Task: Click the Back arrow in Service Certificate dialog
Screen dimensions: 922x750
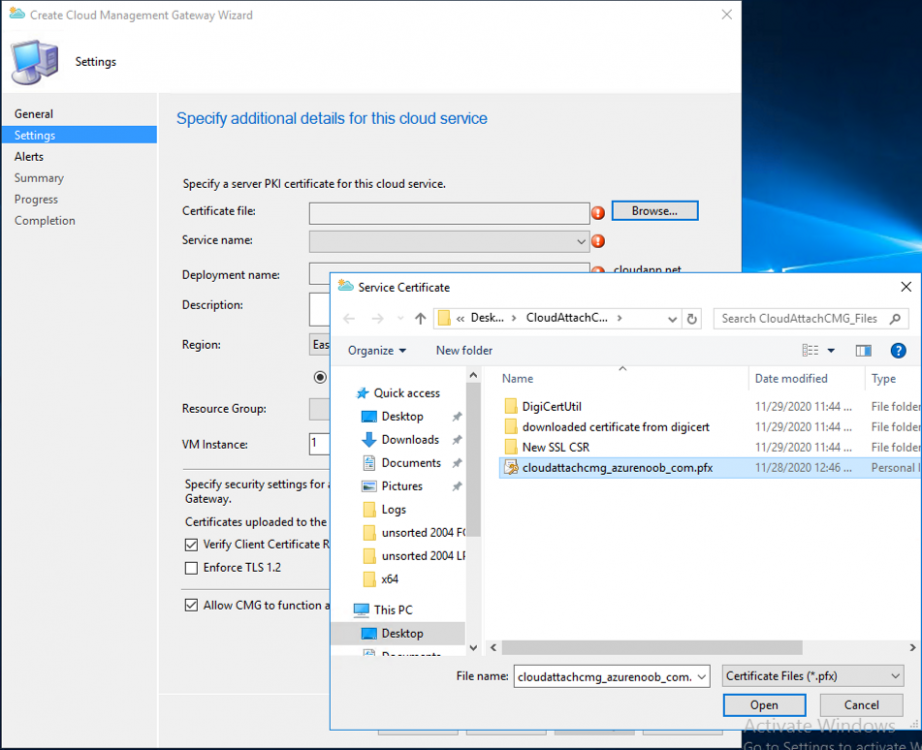Action: coord(349,318)
